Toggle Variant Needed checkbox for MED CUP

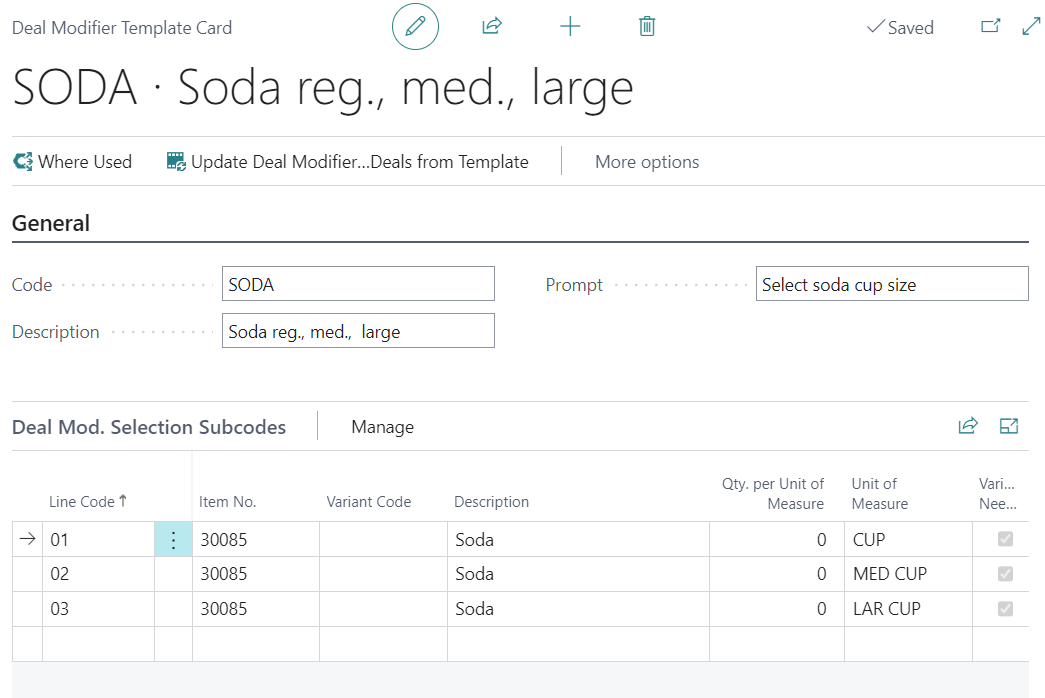click(1005, 574)
